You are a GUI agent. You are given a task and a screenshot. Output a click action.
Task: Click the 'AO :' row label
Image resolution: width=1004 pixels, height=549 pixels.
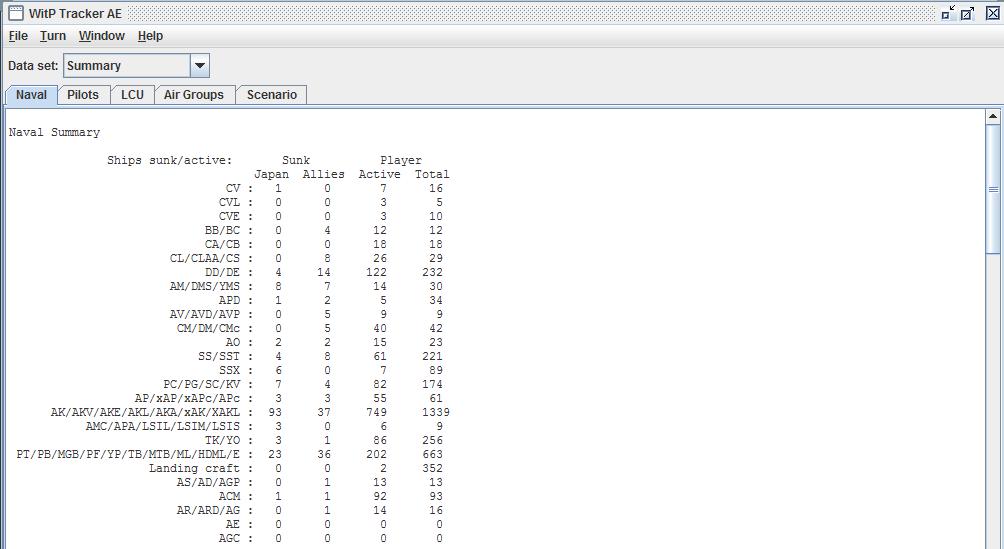[239, 343]
